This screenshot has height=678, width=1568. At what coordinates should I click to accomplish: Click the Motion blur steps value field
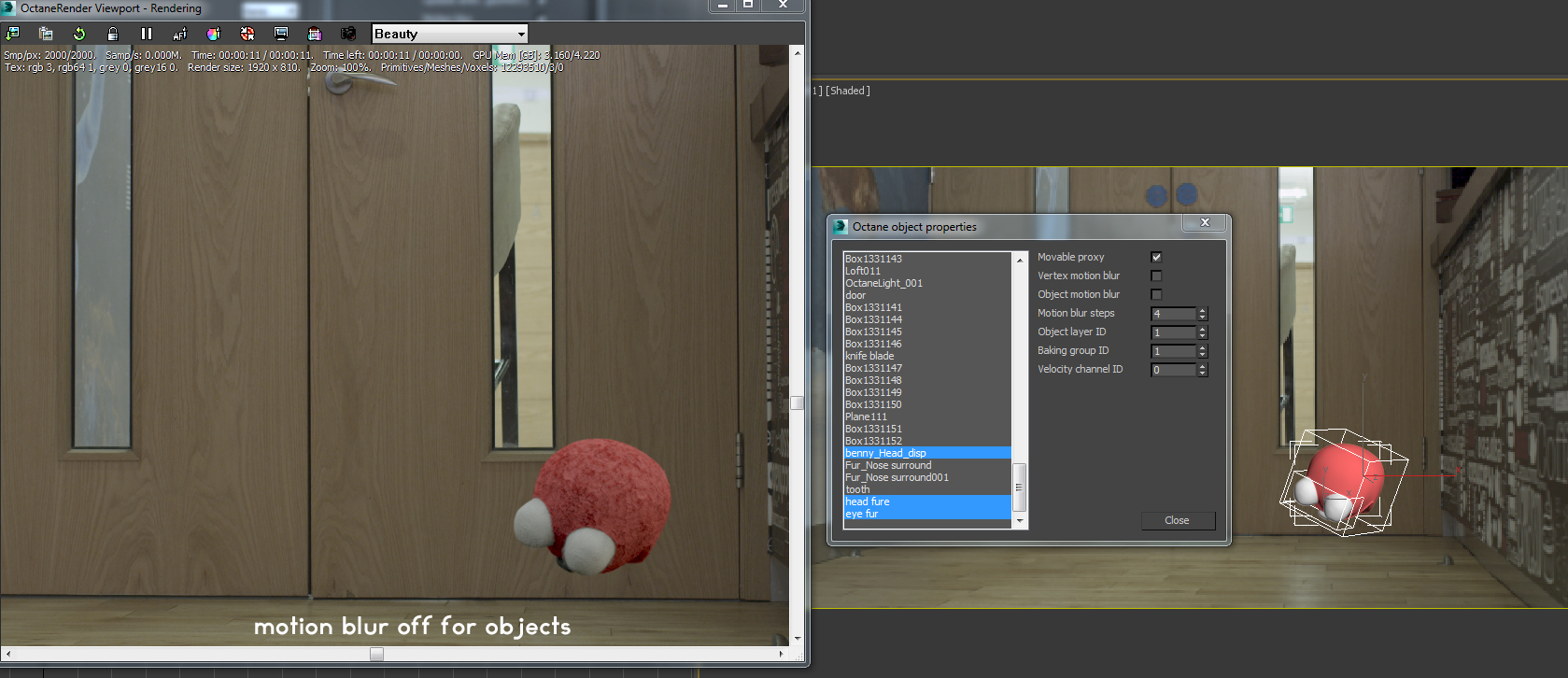pos(1173,314)
